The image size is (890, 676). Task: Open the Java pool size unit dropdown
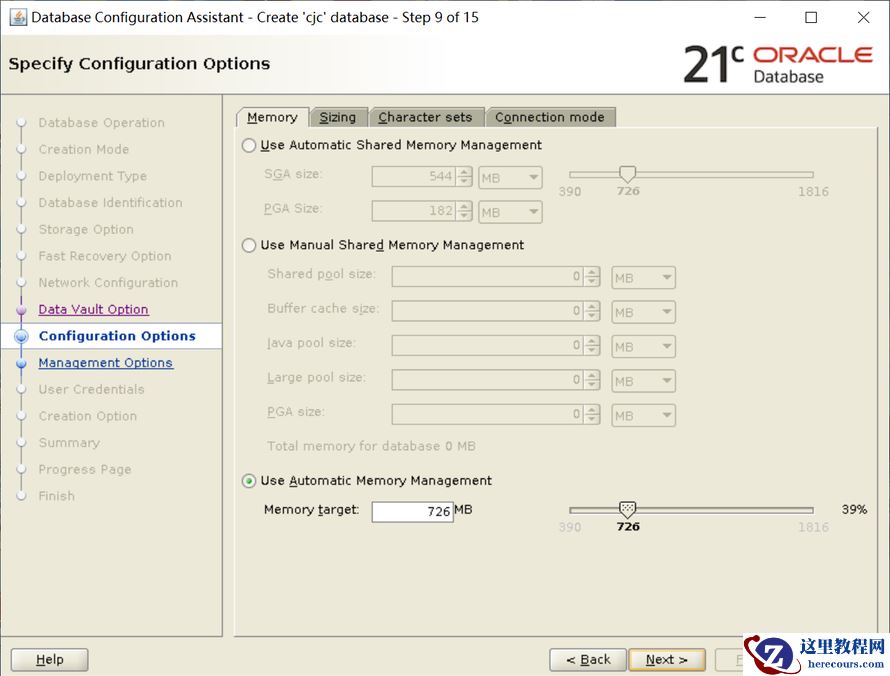[644, 347]
